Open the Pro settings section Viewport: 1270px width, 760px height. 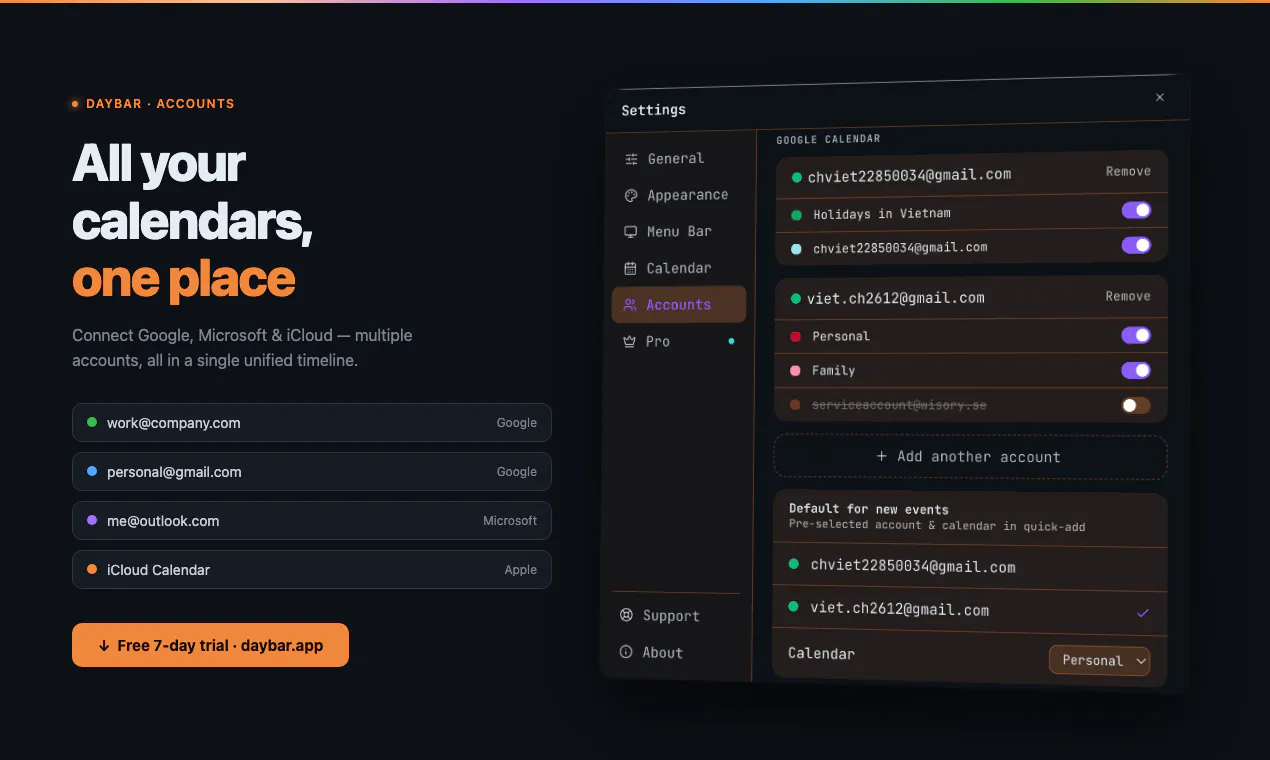678,341
